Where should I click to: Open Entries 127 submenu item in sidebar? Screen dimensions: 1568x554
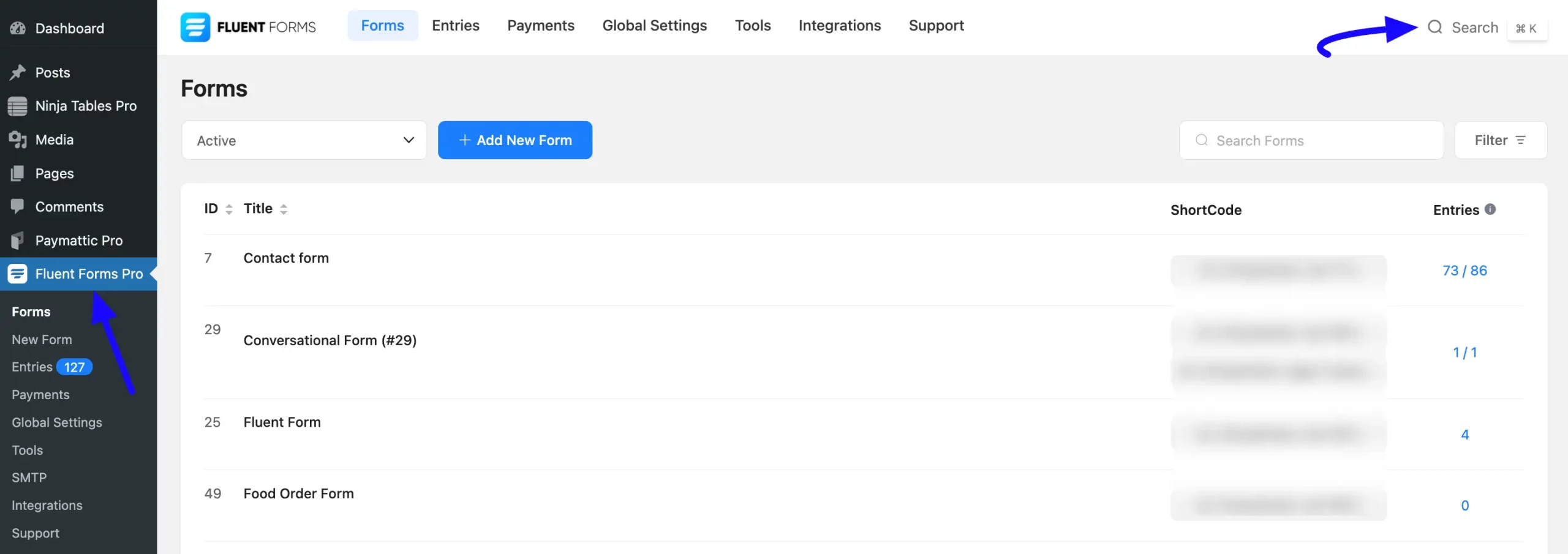(52, 367)
